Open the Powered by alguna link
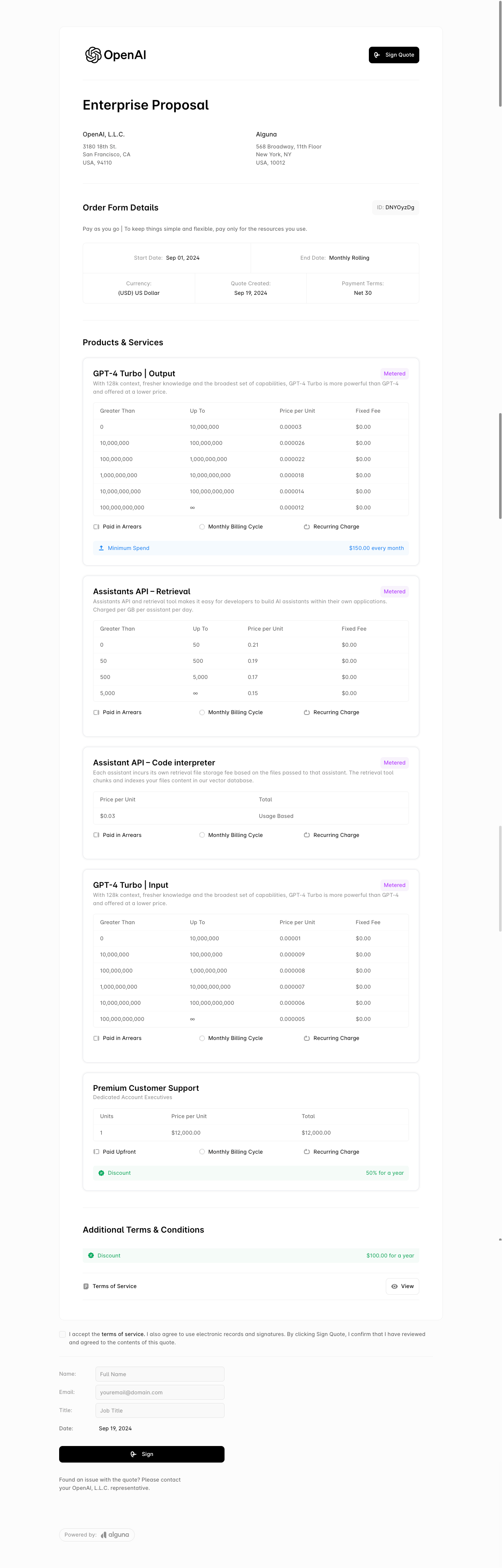 (97, 1535)
